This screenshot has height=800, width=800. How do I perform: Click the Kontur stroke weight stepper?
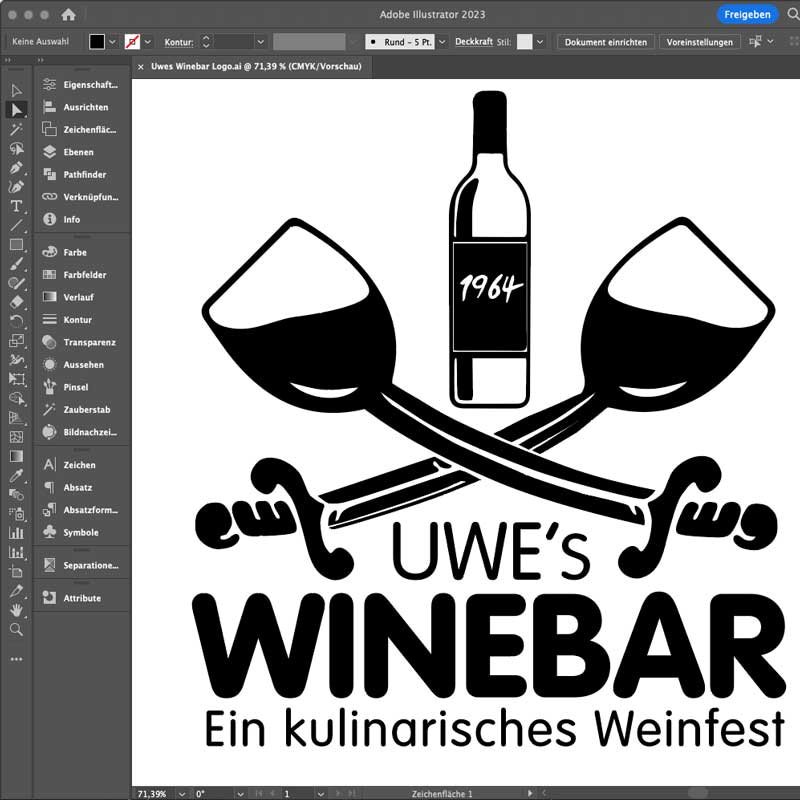(x=206, y=42)
